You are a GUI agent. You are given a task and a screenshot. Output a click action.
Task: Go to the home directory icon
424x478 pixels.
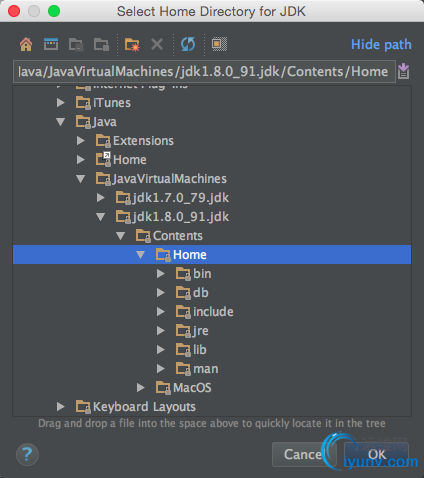coord(26,44)
